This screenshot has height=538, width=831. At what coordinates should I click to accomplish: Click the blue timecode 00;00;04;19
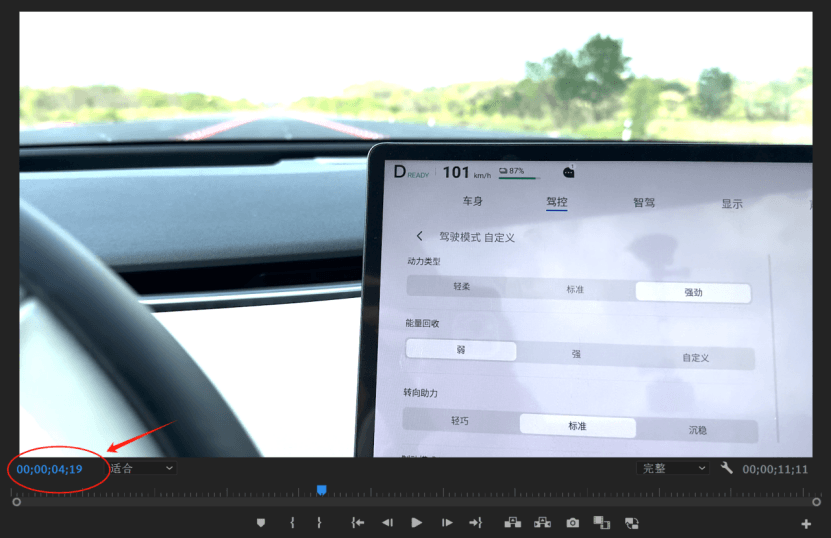pyautogui.click(x=49, y=469)
